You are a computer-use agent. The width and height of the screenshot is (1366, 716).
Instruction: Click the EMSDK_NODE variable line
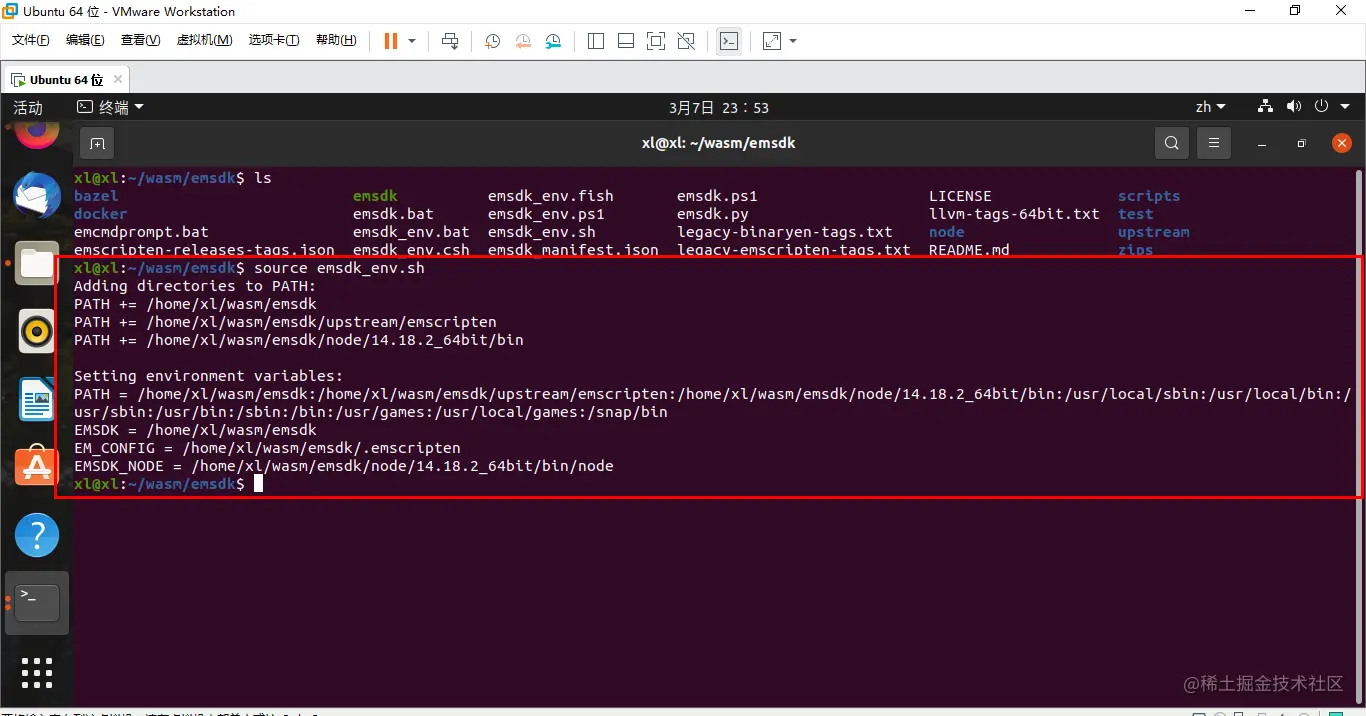coord(344,466)
